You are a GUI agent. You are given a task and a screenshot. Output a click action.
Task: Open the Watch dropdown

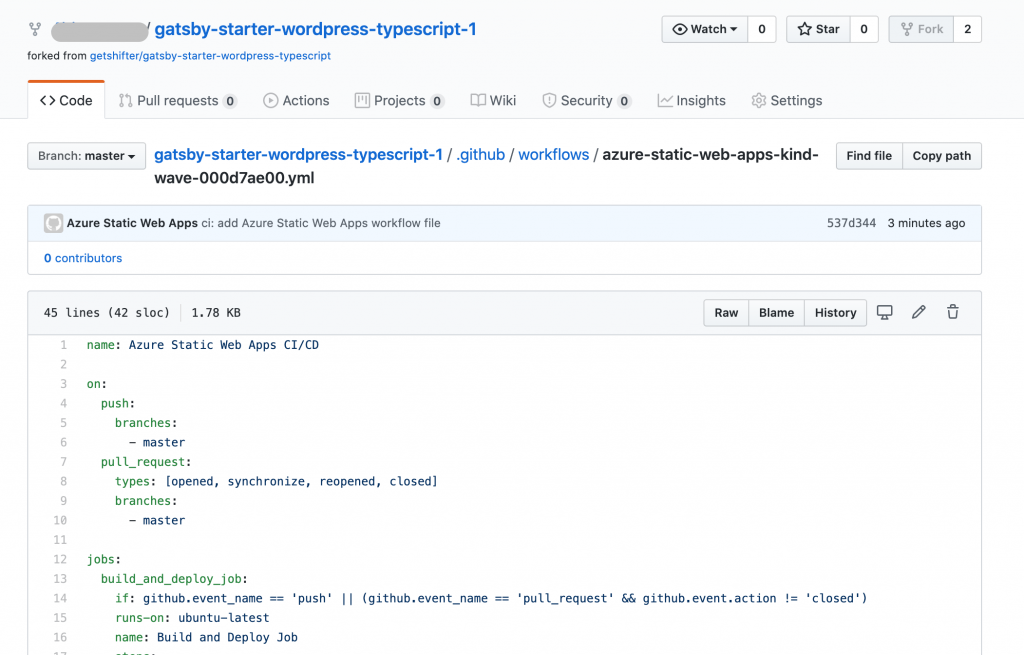pyautogui.click(x=705, y=29)
